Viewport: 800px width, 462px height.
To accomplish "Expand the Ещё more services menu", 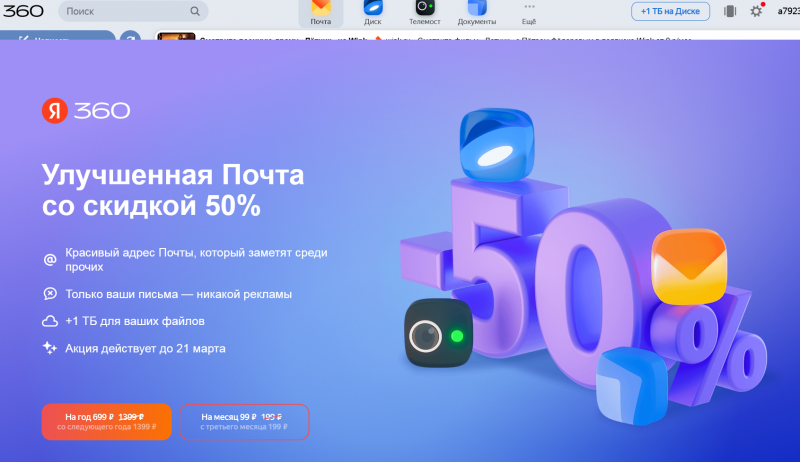I will coord(529,12).
